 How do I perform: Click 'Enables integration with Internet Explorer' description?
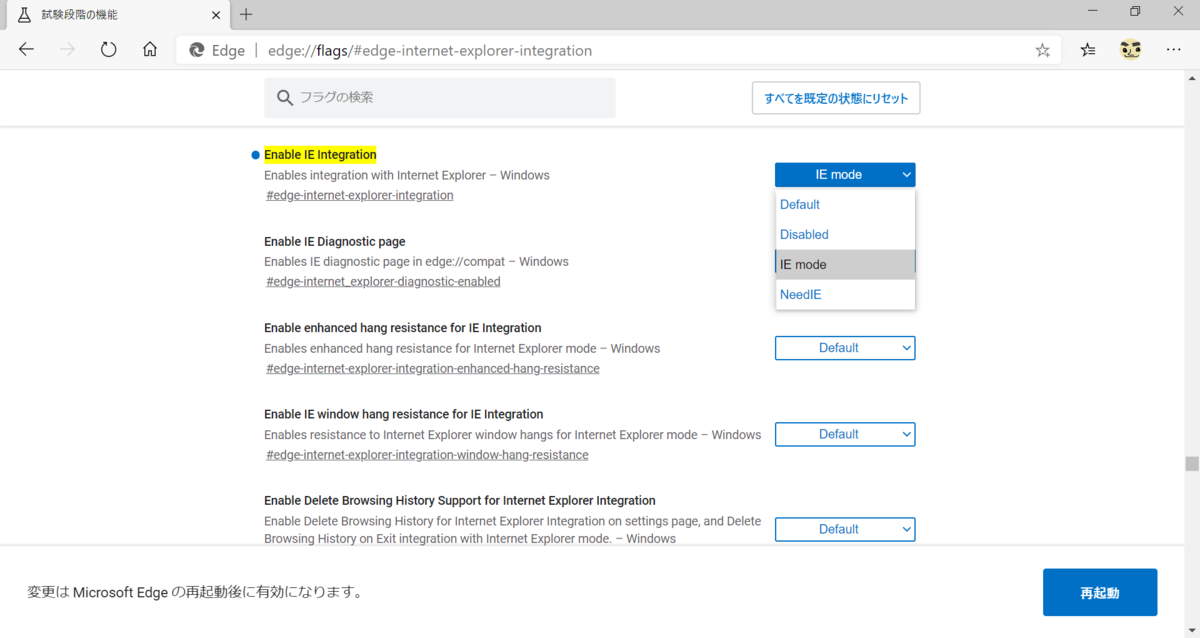(x=407, y=175)
